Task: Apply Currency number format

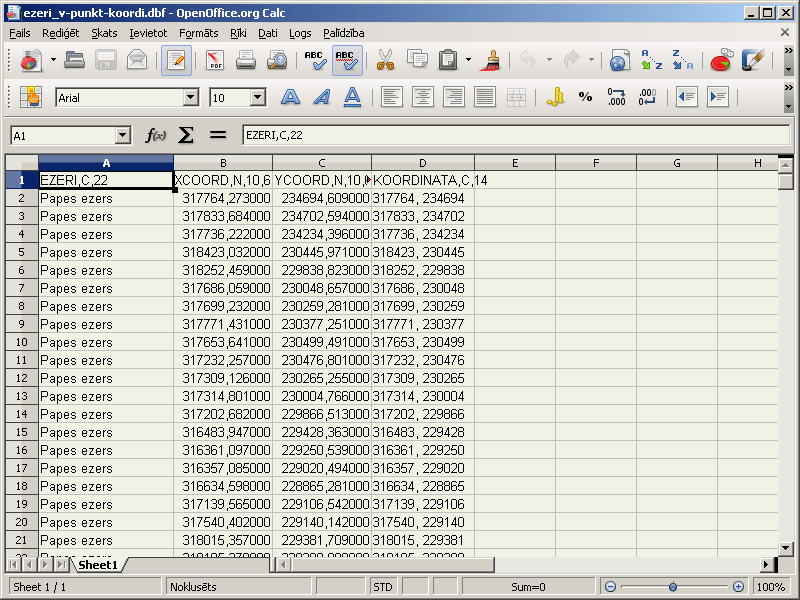Action: 555,97
